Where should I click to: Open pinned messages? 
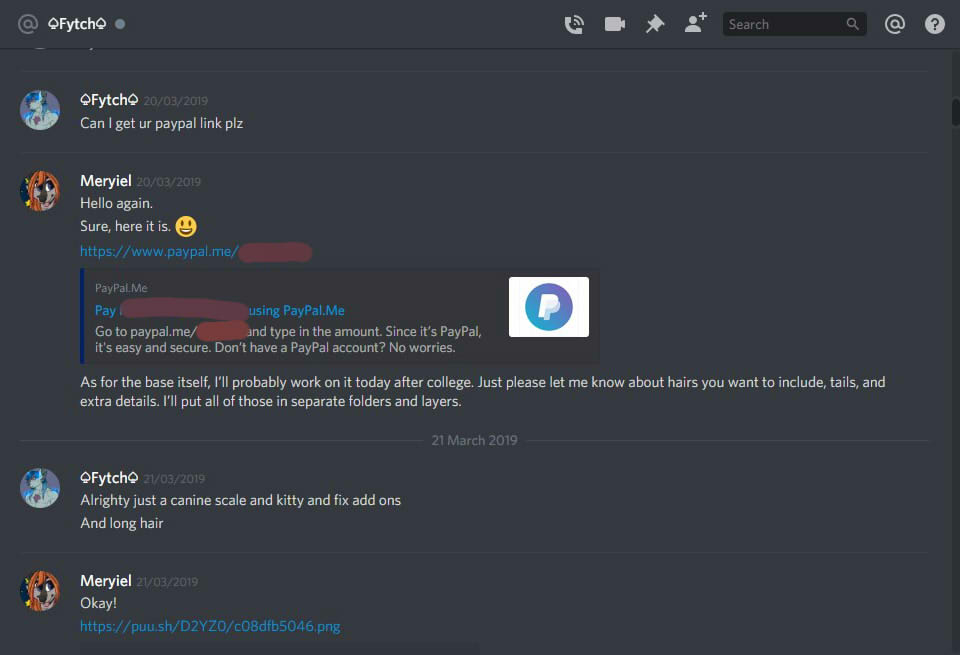pyautogui.click(x=654, y=24)
